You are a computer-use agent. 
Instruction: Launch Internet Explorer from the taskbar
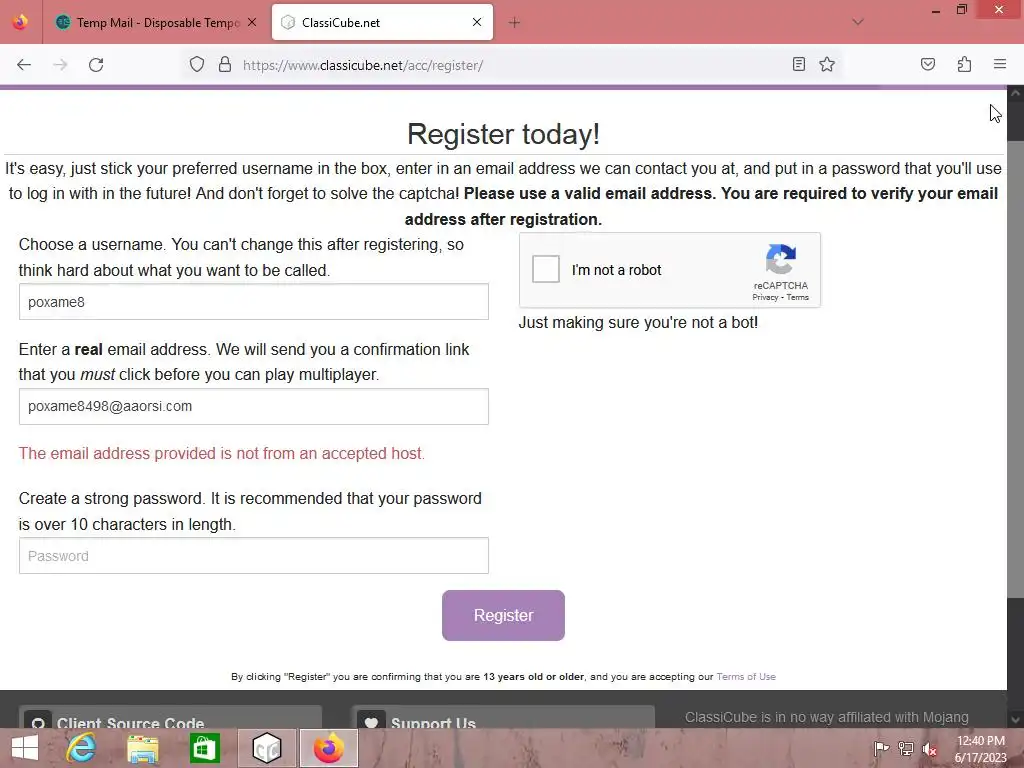pos(81,748)
